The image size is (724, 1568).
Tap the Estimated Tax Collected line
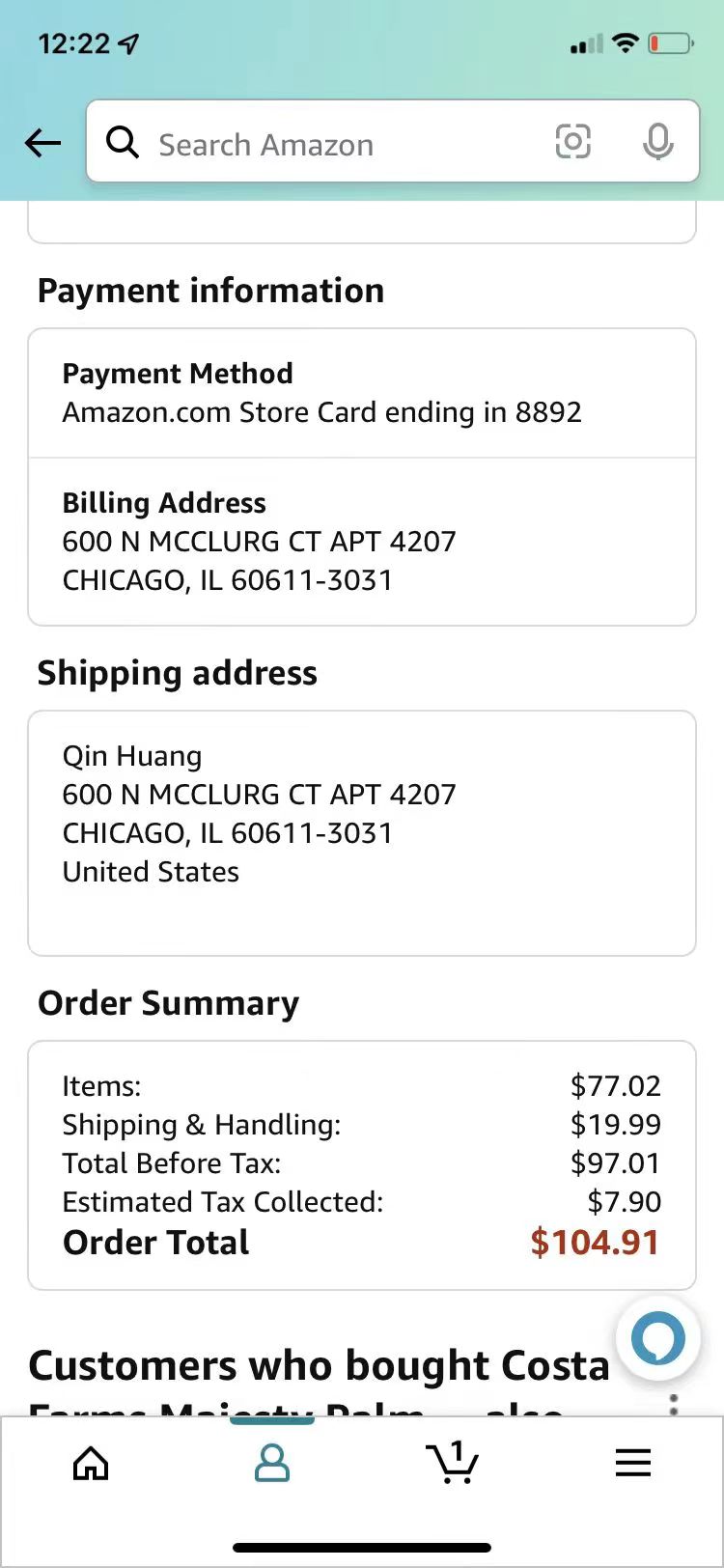[x=362, y=1202]
